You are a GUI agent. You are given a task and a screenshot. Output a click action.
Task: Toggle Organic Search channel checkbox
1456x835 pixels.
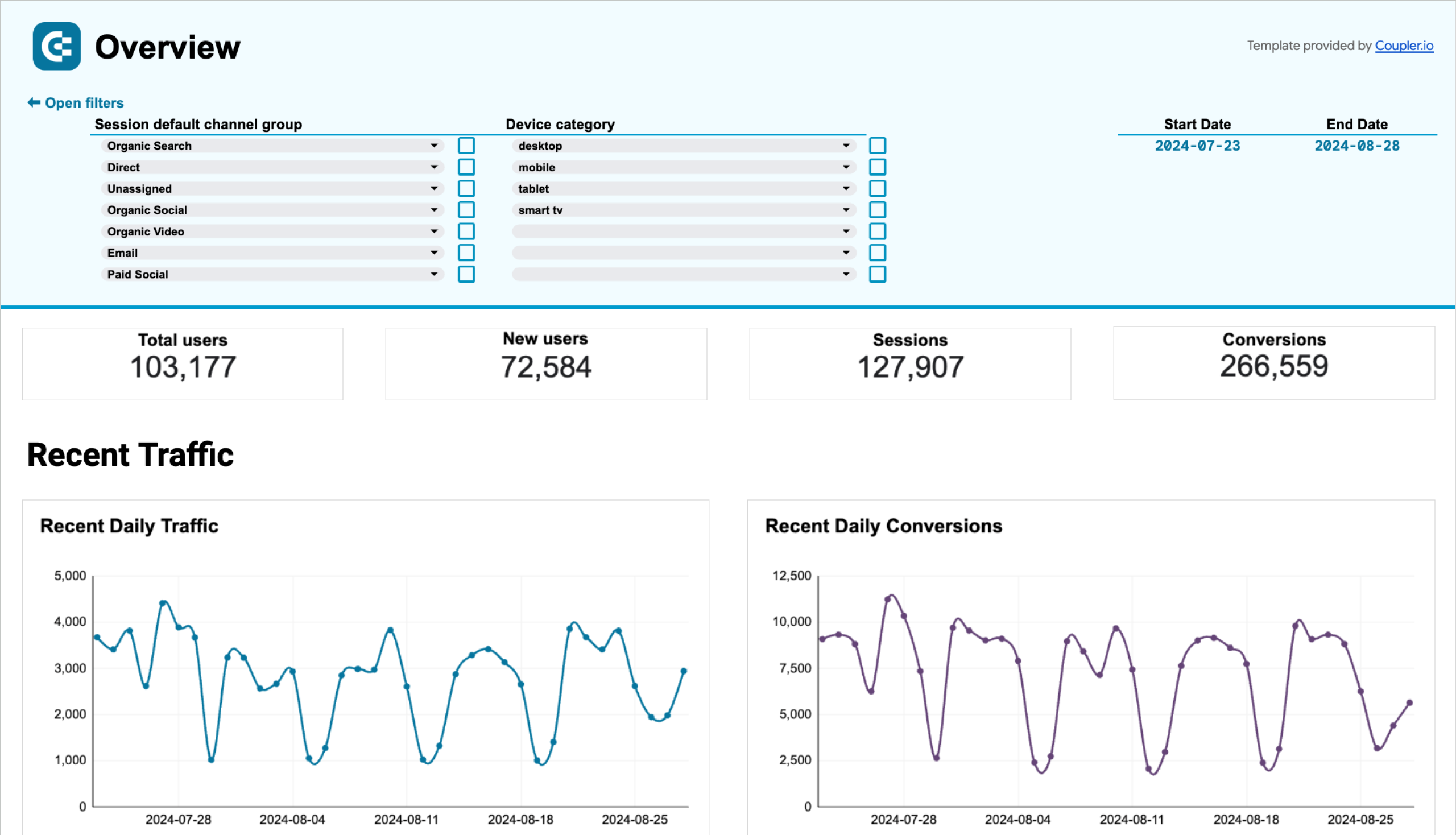point(467,145)
